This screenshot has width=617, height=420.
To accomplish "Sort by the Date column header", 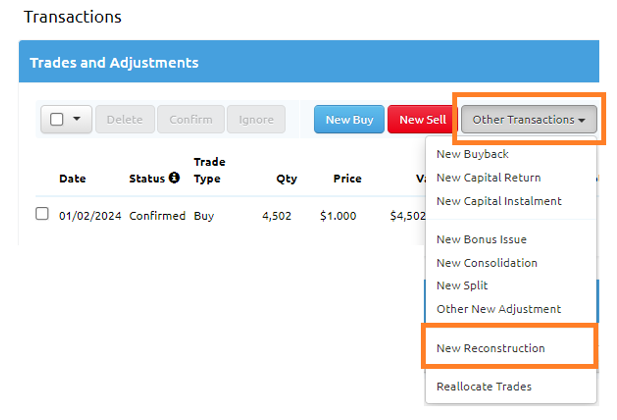I will 72,179.
